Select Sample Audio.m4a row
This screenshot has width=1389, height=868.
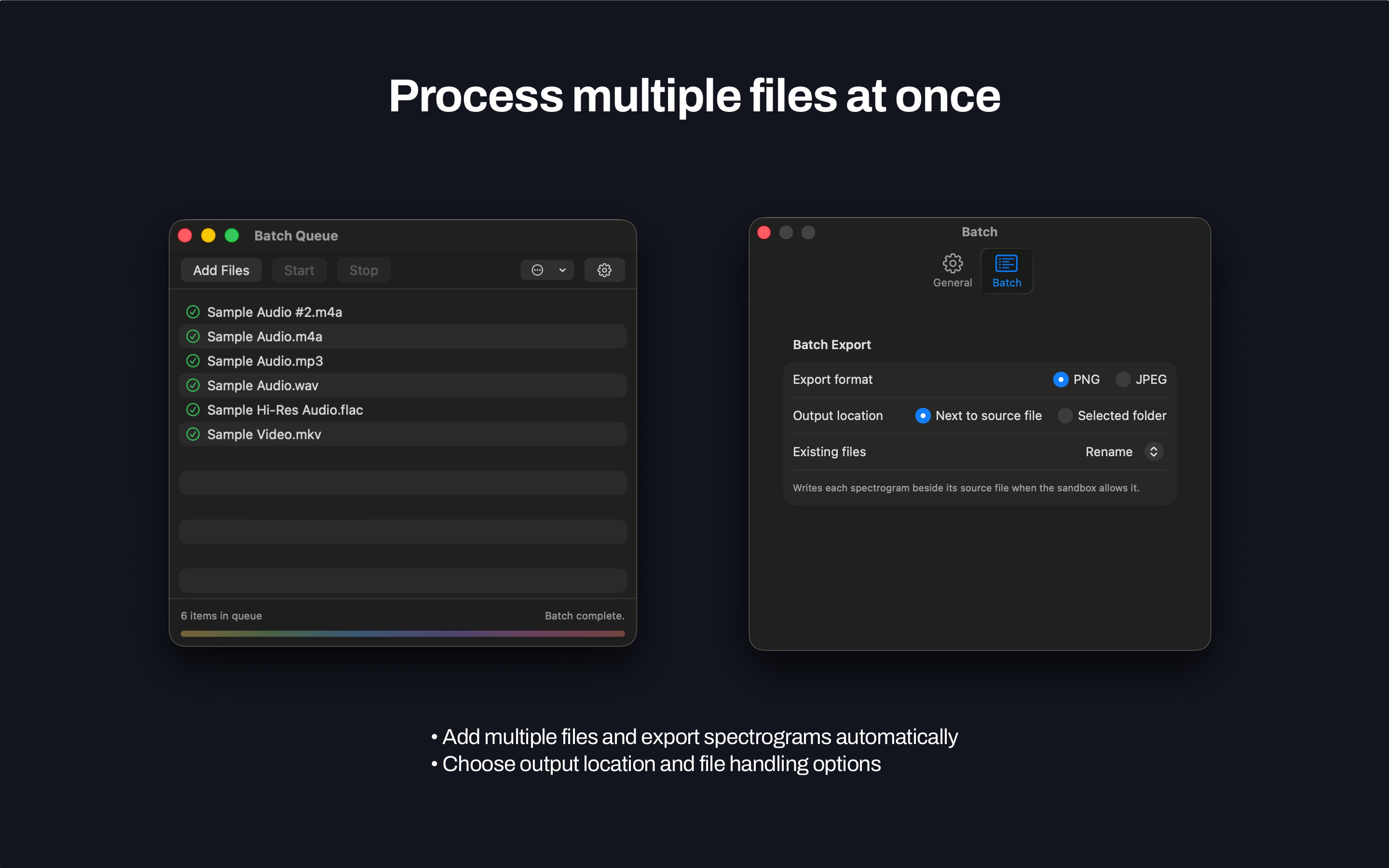click(403, 337)
